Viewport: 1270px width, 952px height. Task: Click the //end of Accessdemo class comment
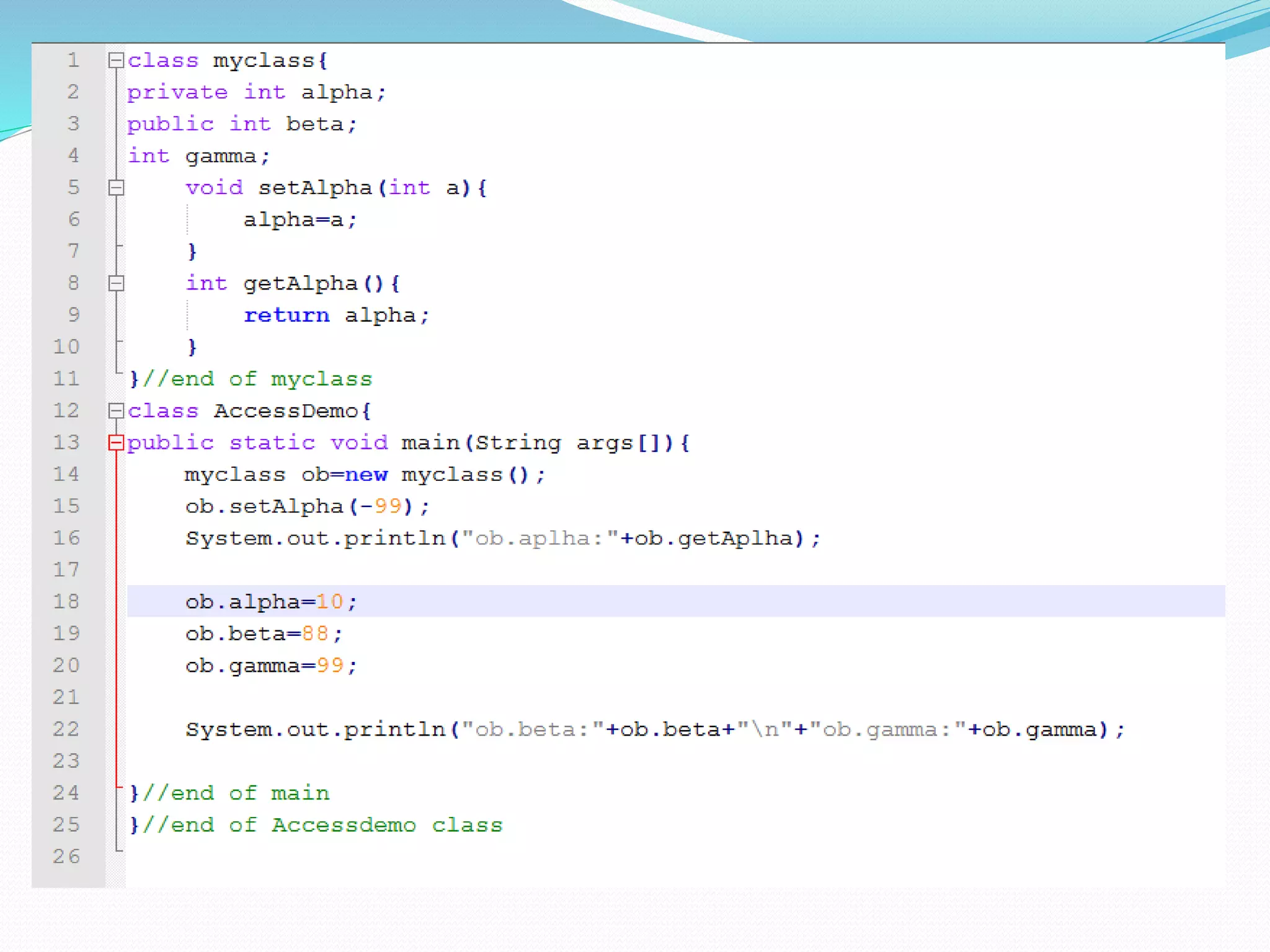pos(322,825)
